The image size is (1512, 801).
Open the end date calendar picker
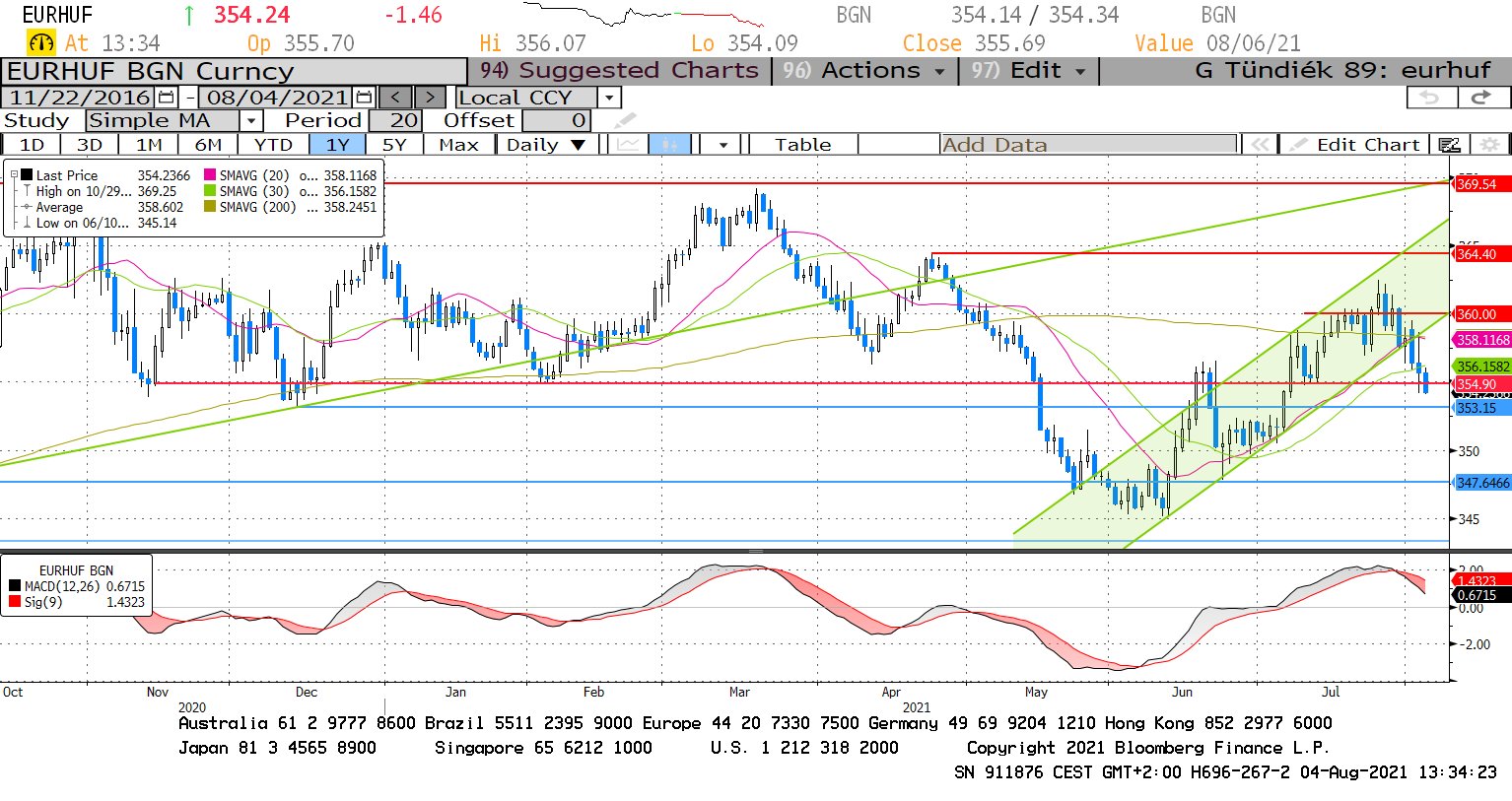tap(364, 98)
